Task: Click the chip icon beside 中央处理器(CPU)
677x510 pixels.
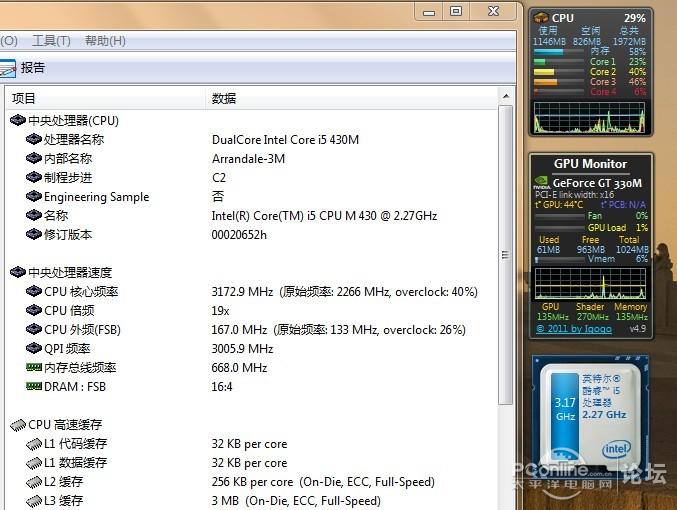Action: click(18, 120)
